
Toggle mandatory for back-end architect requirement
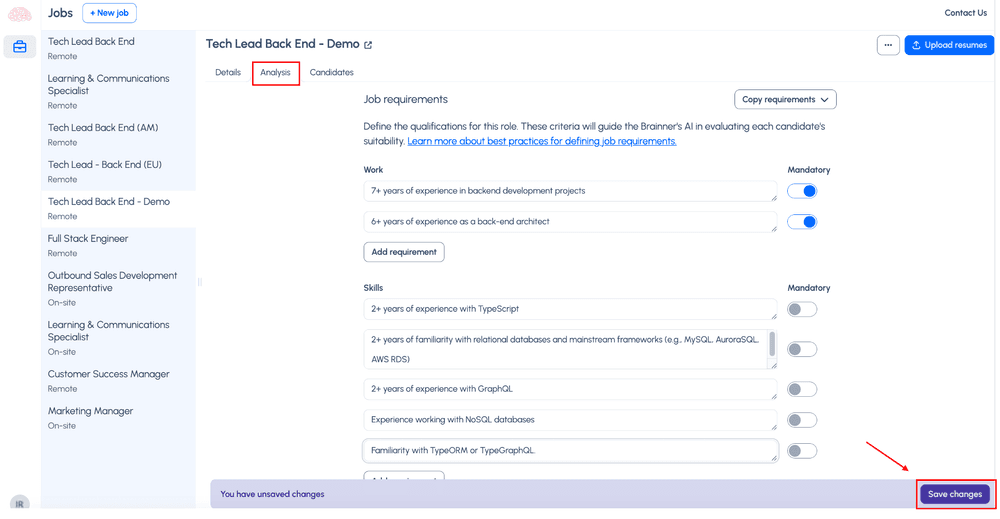802,222
